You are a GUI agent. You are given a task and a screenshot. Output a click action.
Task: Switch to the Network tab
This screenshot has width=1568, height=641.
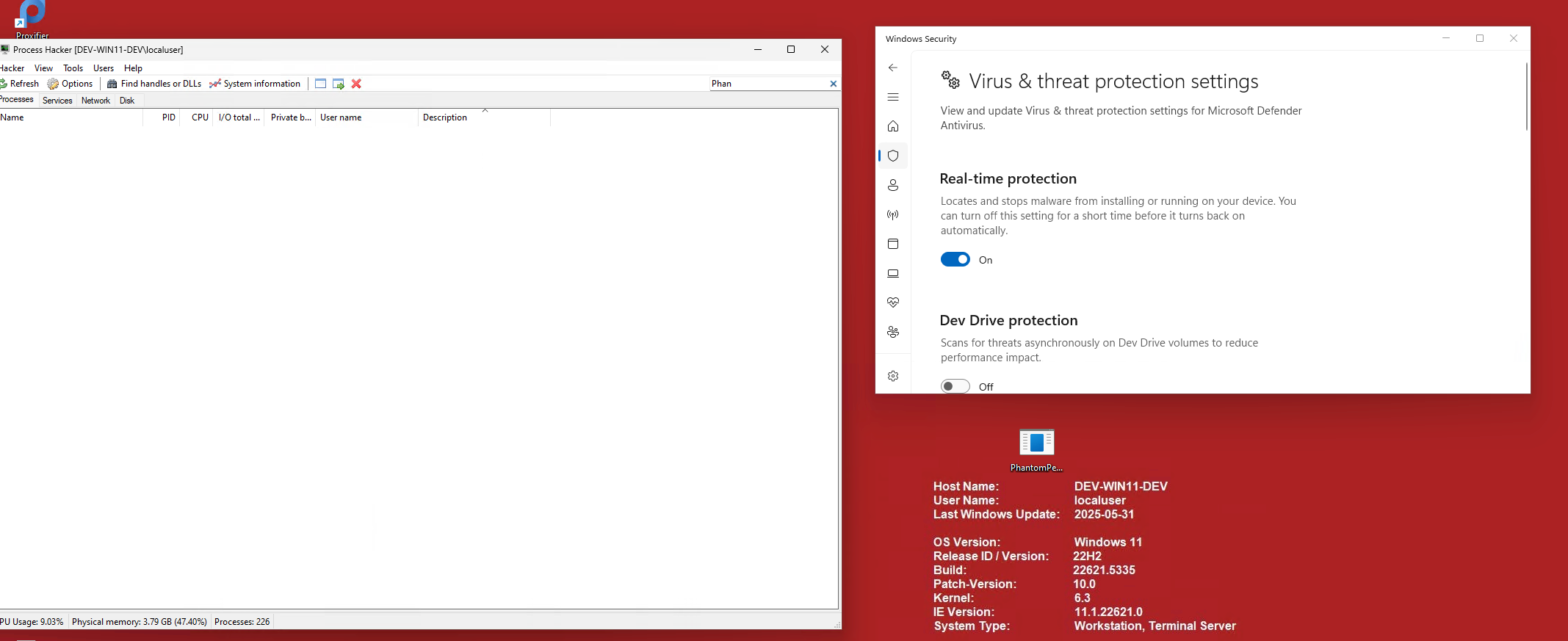(x=95, y=101)
